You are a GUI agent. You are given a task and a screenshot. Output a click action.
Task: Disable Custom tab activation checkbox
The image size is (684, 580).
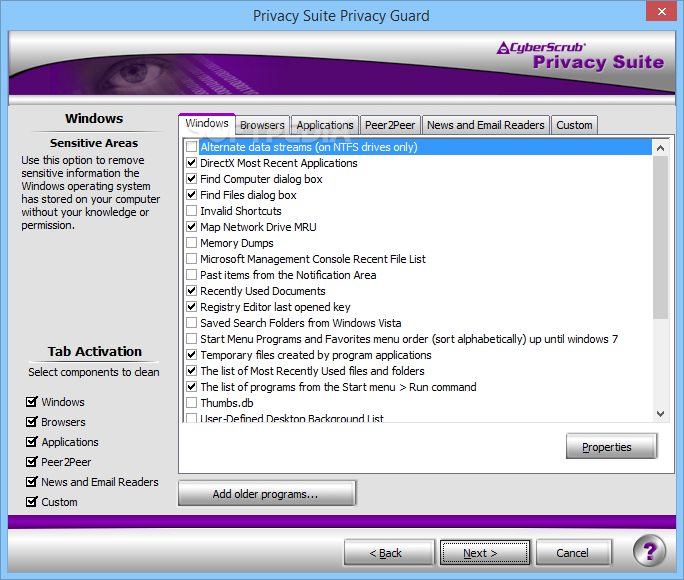click(x=31, y=502)
